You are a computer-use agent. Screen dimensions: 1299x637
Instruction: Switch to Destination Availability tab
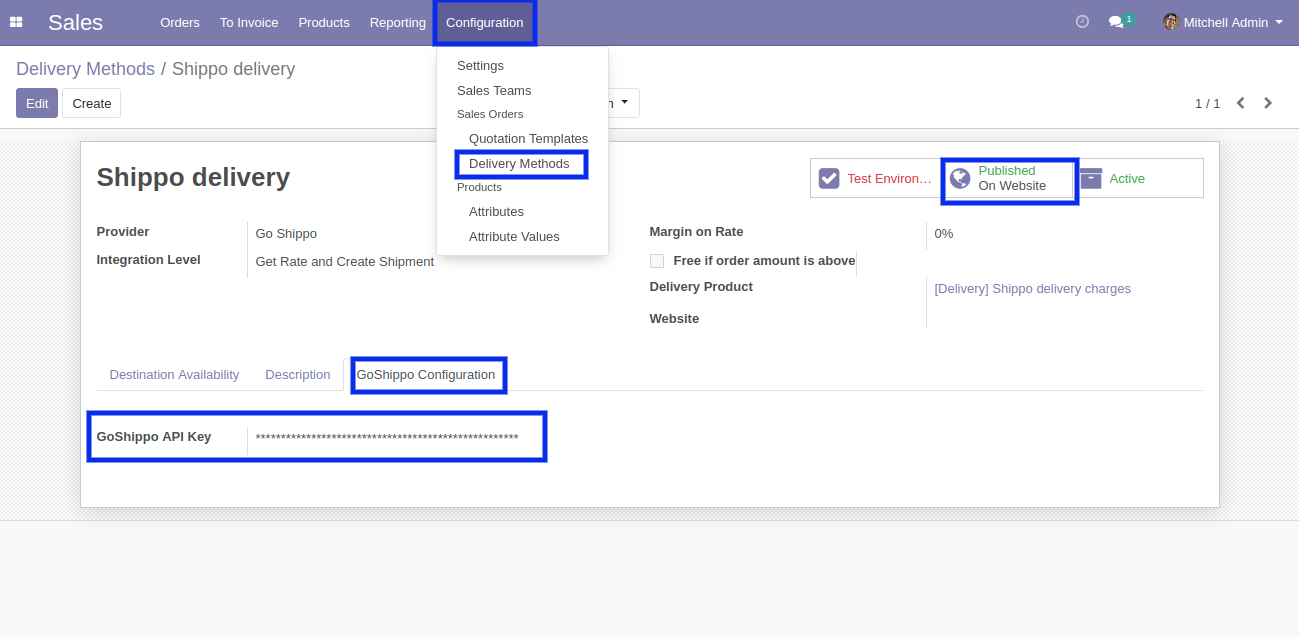pos(174,375)
